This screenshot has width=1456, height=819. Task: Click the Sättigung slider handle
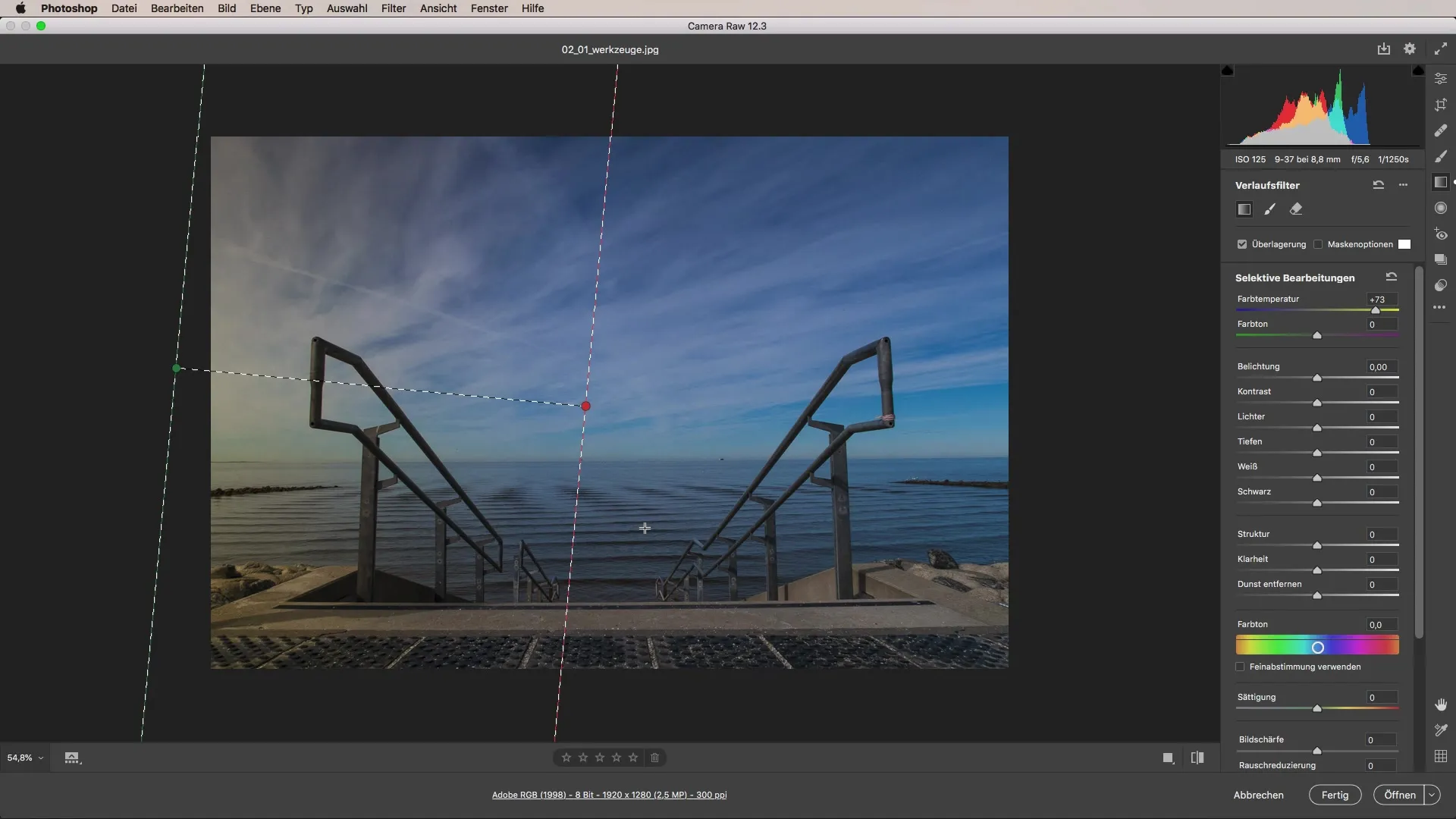point(1317,708)
